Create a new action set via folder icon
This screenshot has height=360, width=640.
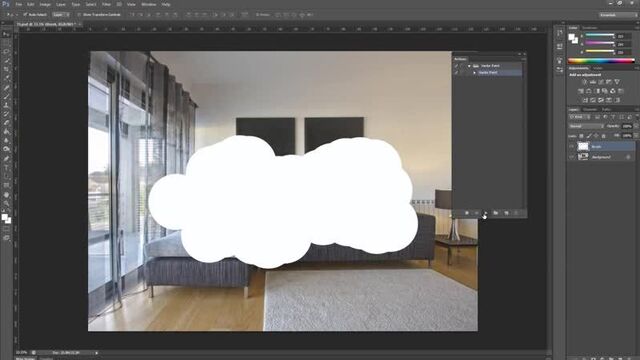coord(496,213)
